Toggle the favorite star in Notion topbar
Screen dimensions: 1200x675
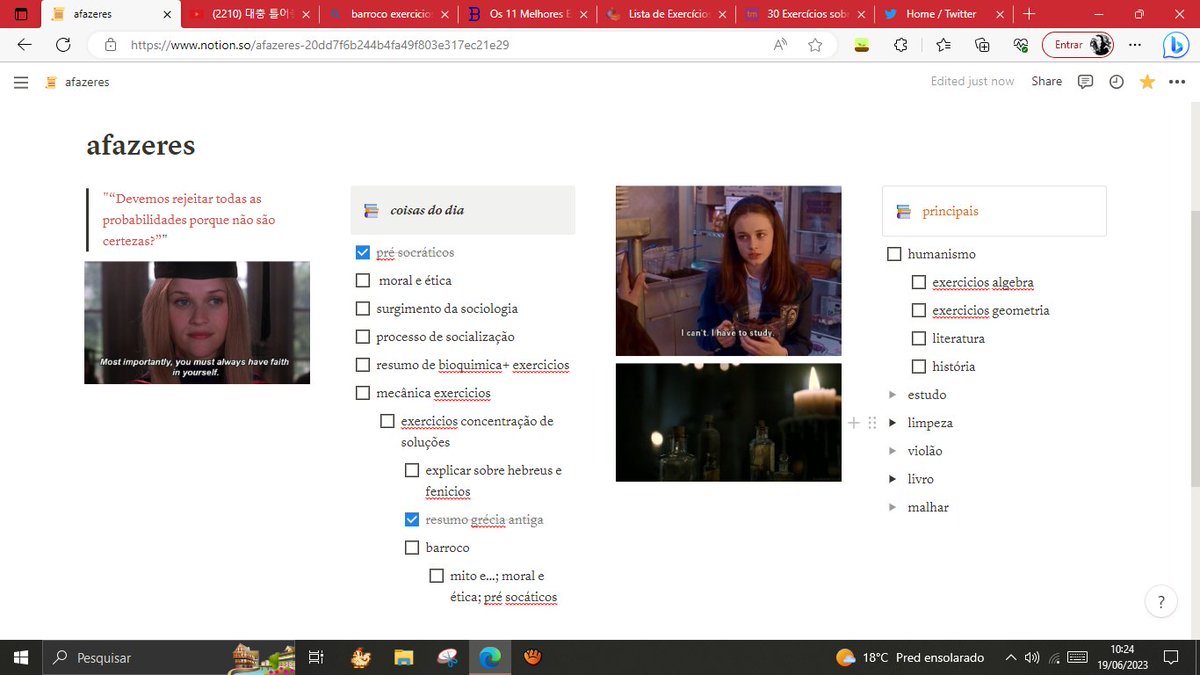1147,82
